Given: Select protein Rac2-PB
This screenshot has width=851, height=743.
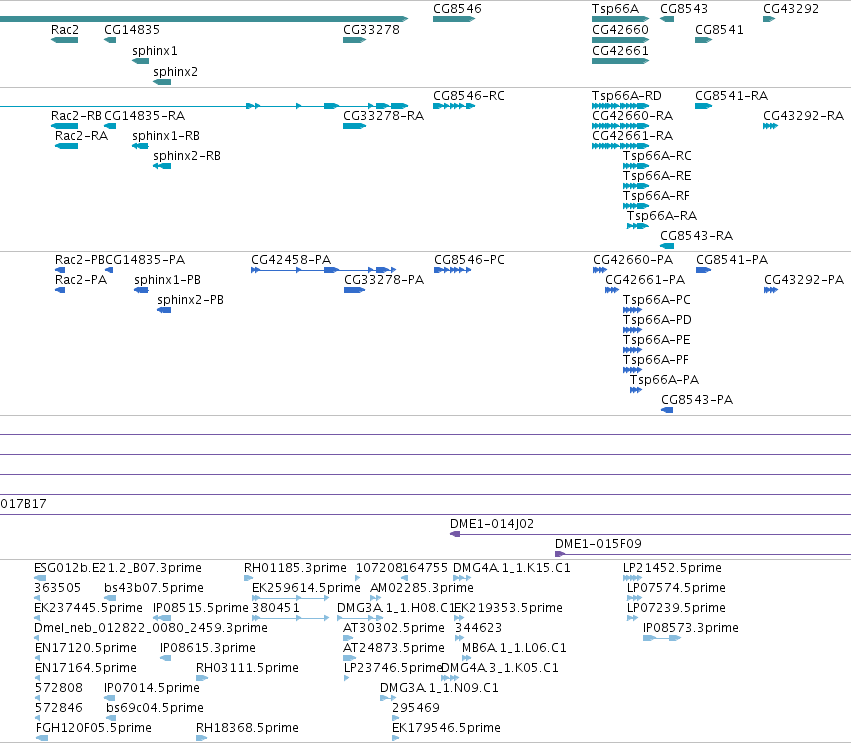Looking at the screenshot, I should click(60, 270).
